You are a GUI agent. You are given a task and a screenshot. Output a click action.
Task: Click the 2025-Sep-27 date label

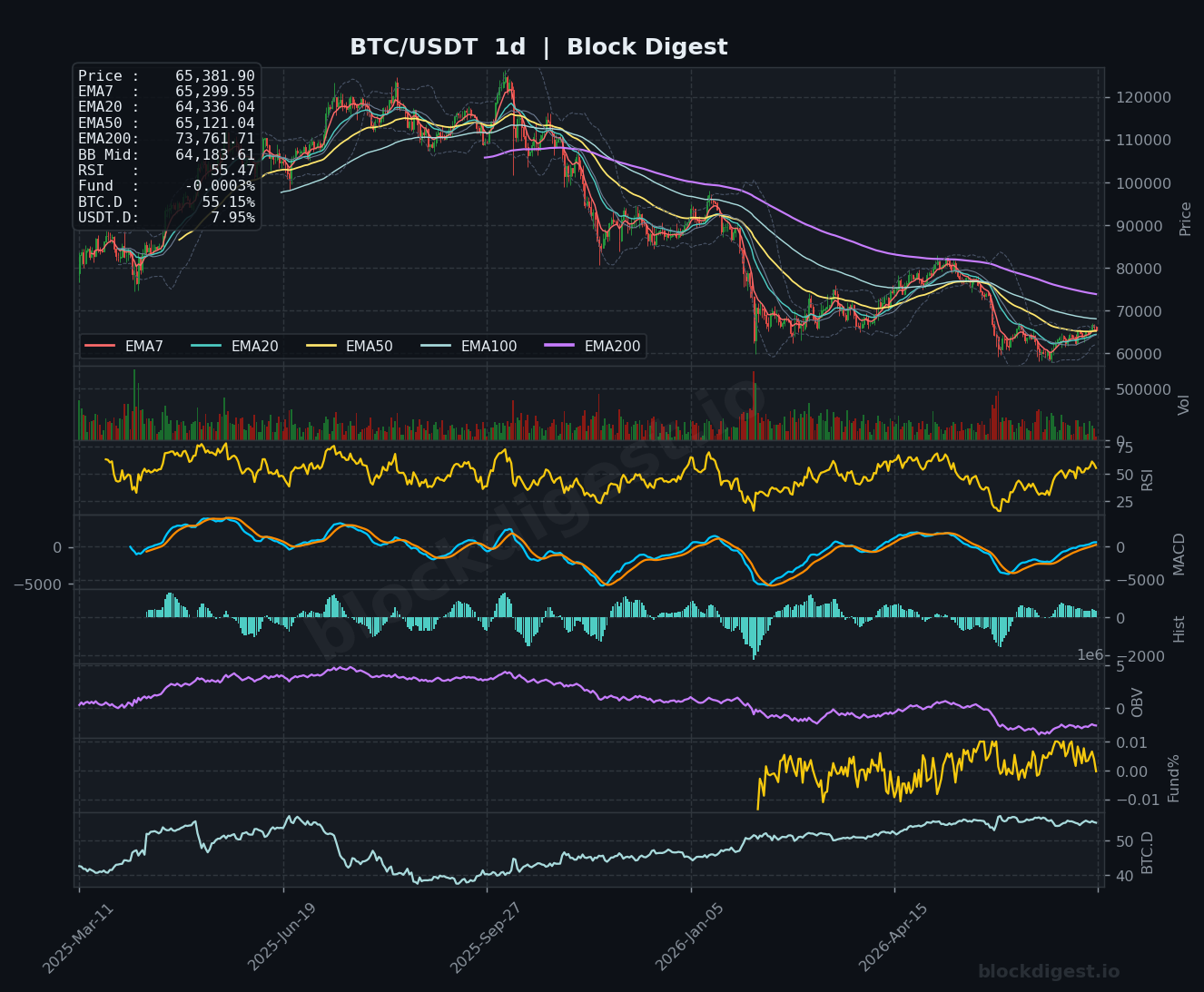pyautogui.click(x=486, y=938)
